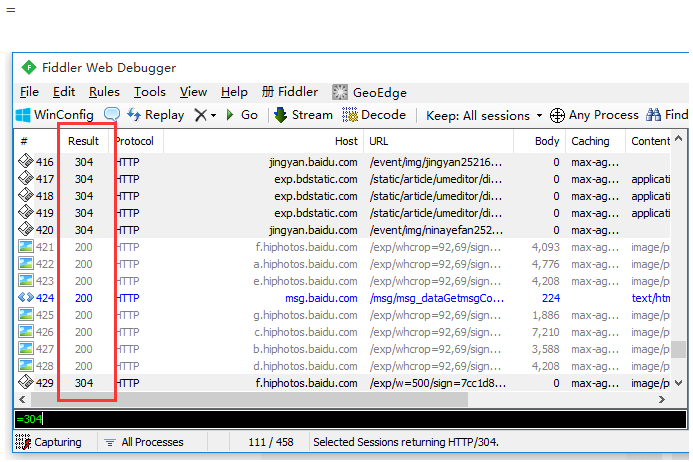Click URL /event/img/jingyan25216... in row 416

436,162
